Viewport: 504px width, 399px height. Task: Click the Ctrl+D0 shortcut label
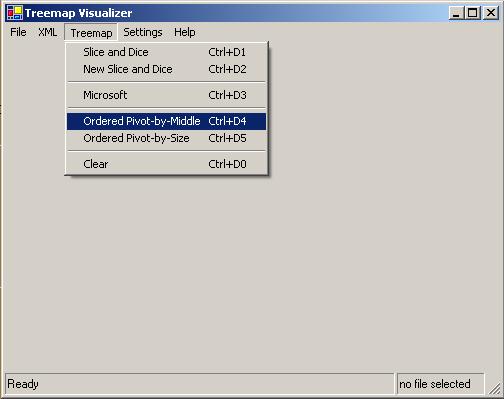(x=227, y=164)
